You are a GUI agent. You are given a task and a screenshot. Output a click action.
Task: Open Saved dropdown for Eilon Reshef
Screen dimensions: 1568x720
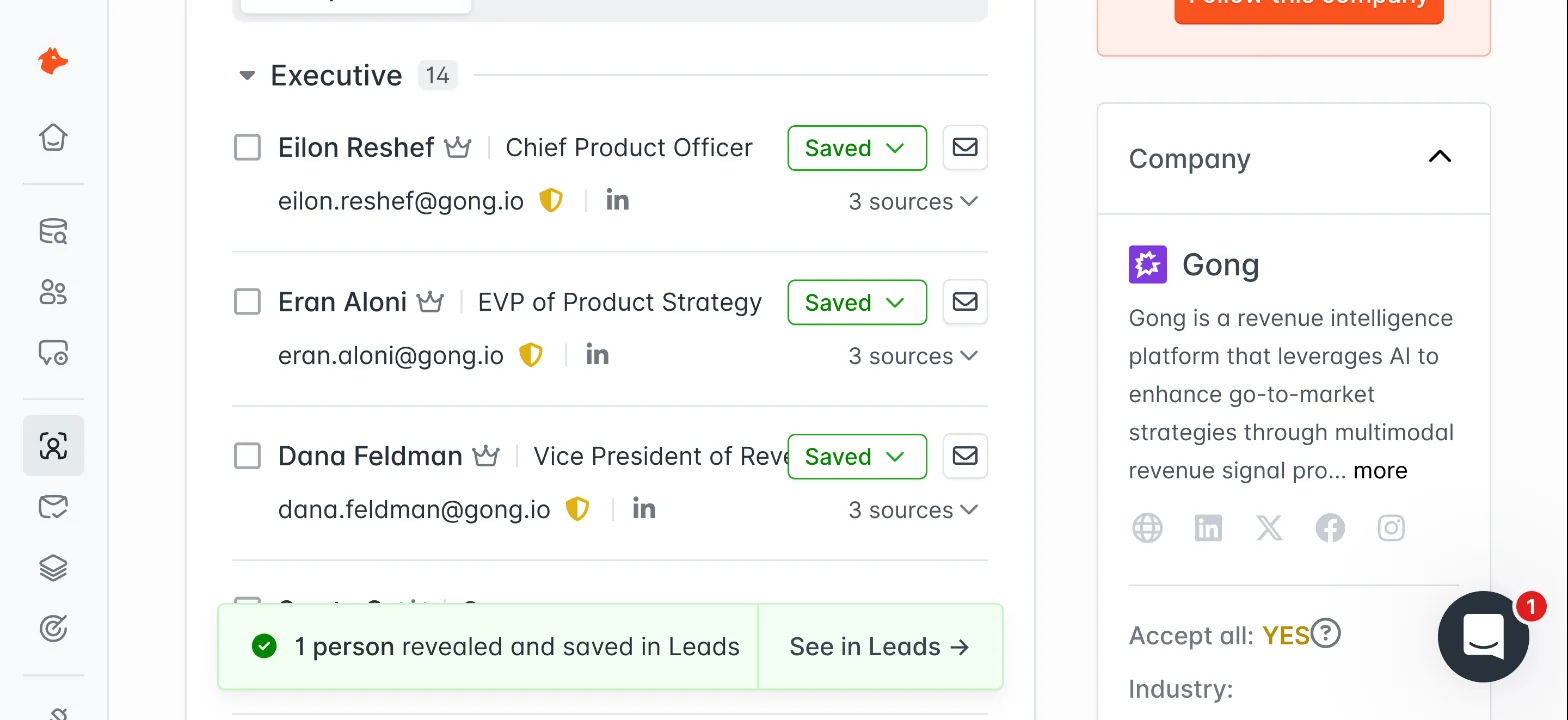point(857,148)
